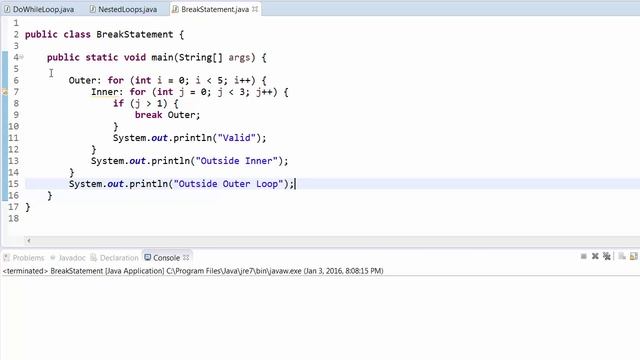Click the Problems tab icon
Viewport: 640px width, 360px height.
7,258
